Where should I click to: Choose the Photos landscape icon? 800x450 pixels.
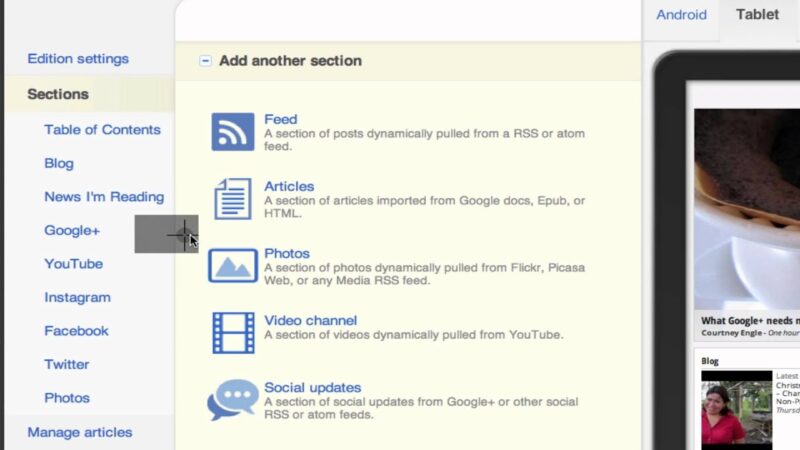[233, 265]
